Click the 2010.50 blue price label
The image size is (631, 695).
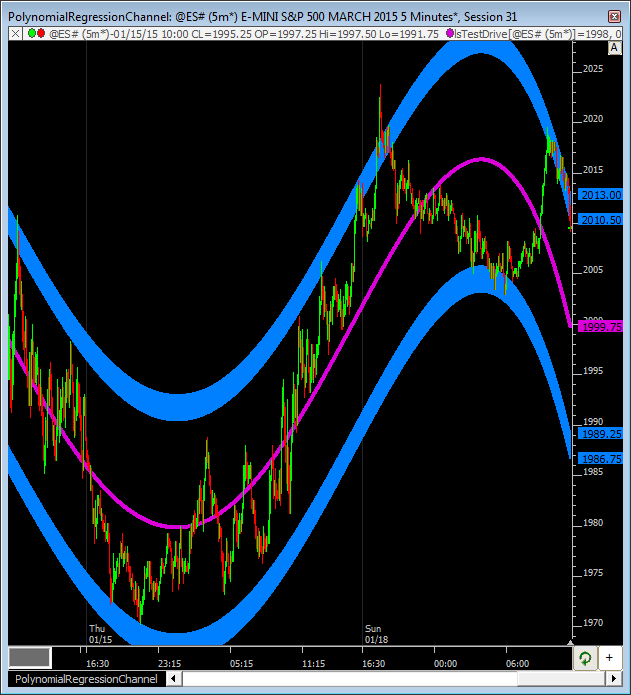pyautogui.click(x=600, y=220)
